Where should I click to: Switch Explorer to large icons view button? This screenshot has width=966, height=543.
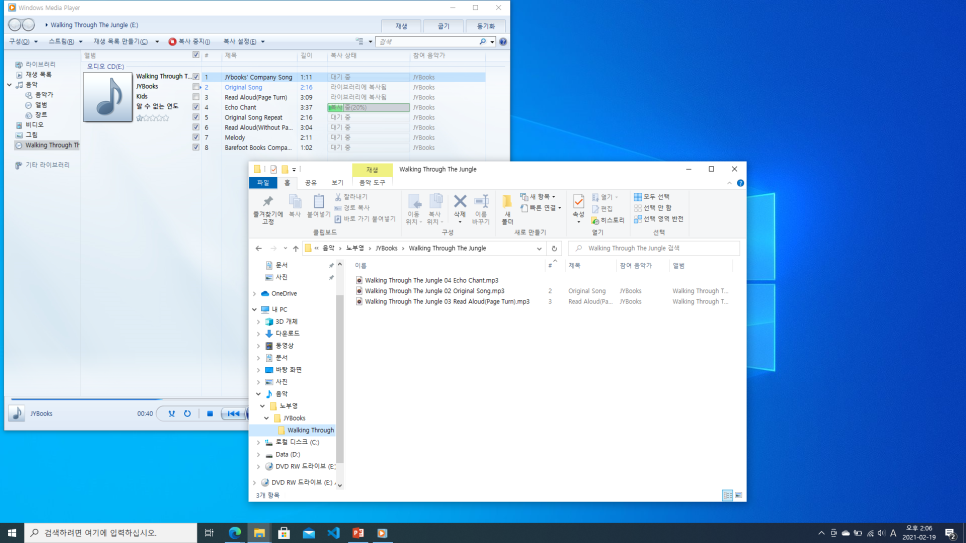tap(739, 495)
